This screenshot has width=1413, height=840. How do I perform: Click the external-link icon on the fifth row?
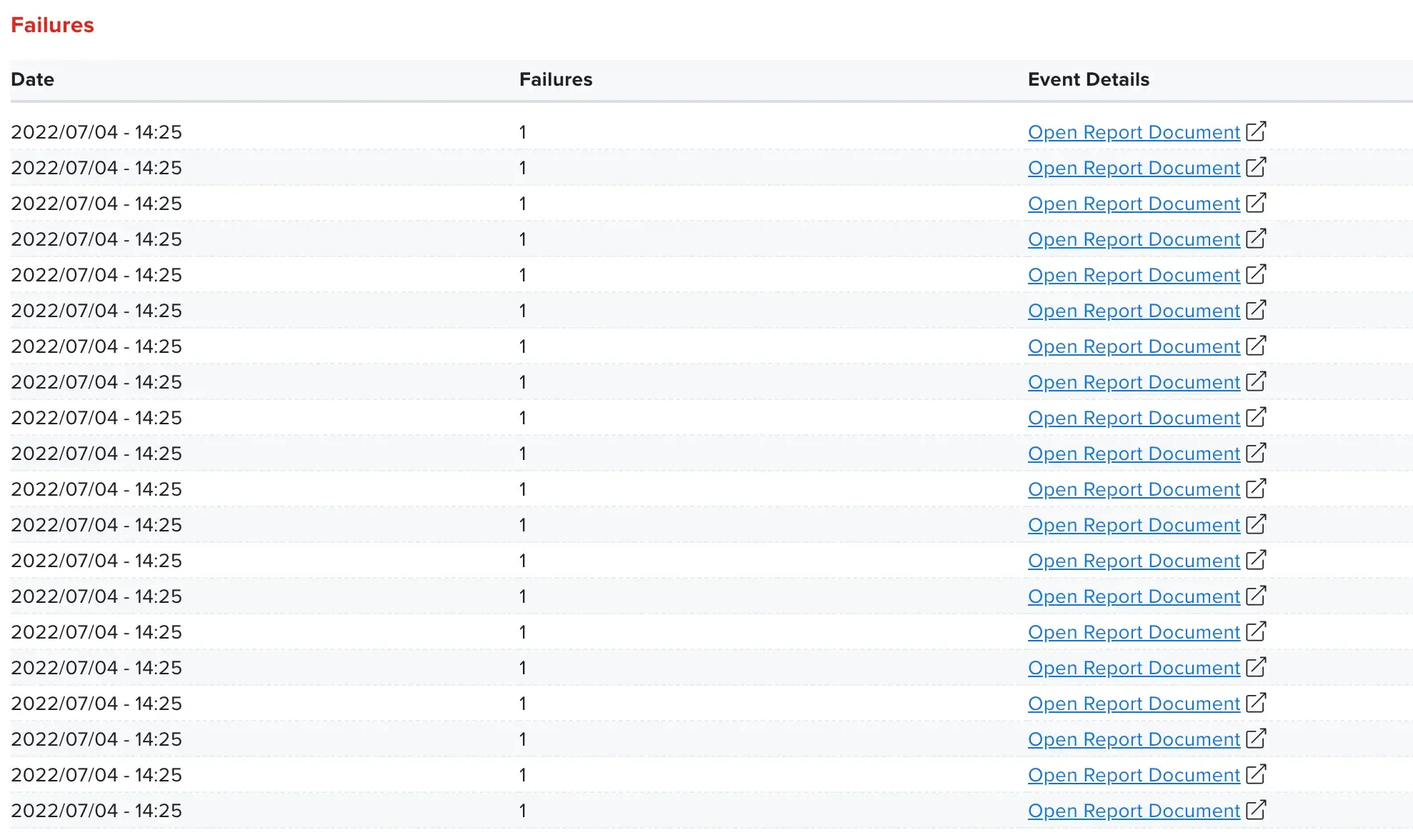click(1257, 274)
